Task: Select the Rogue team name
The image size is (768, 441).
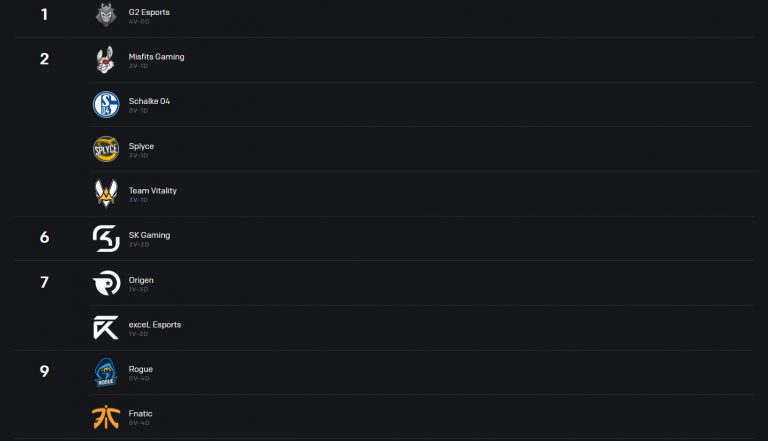Action: 140,369
